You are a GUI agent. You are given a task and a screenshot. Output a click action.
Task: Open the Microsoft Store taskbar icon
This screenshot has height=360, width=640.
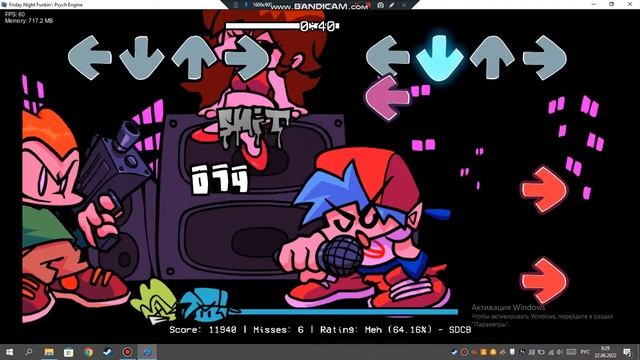69,352
